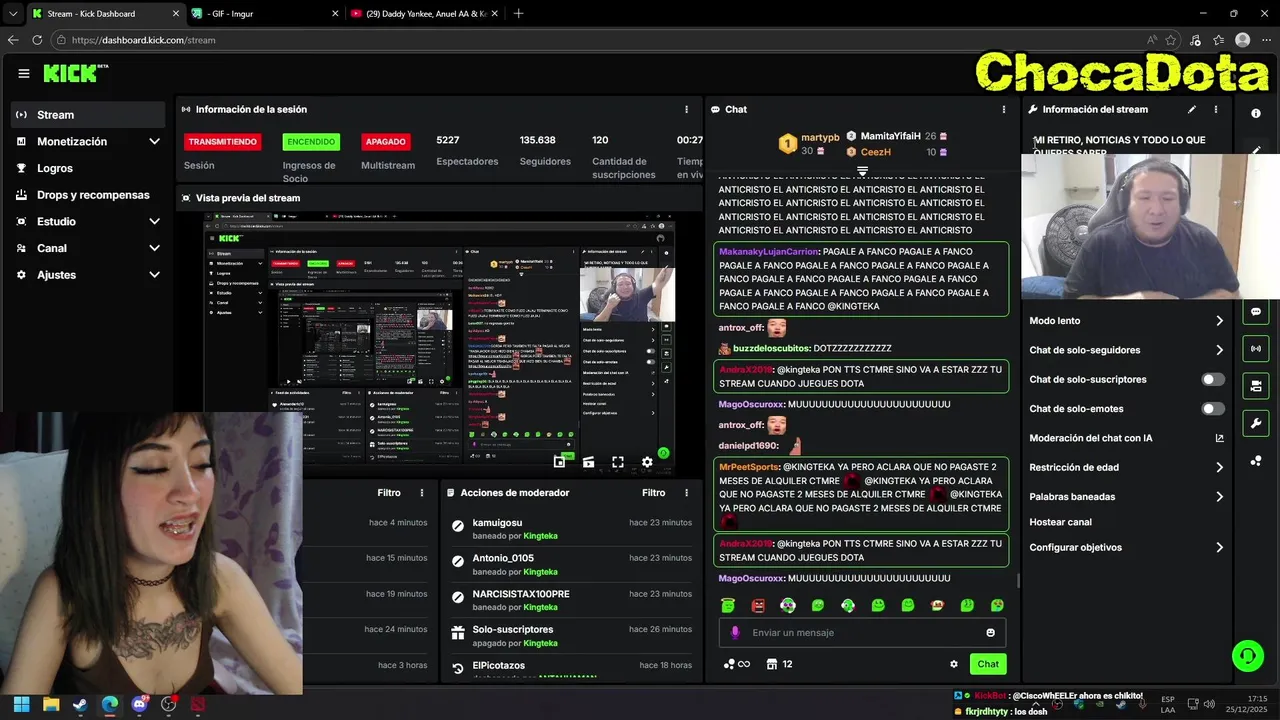Open the three-dot menu of the Chat panel
The image size is (1280, 720).
pyautogui.click(x=1004, y=109)
